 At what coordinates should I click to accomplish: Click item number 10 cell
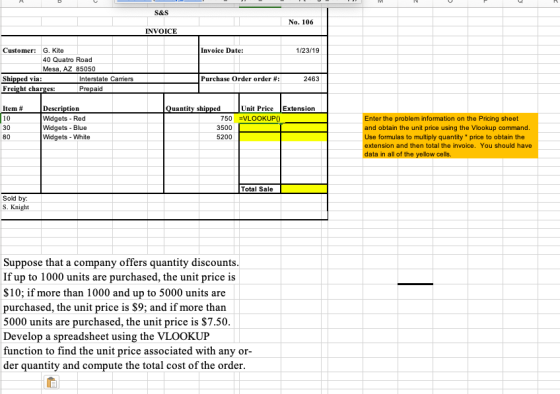coord(6,119)
